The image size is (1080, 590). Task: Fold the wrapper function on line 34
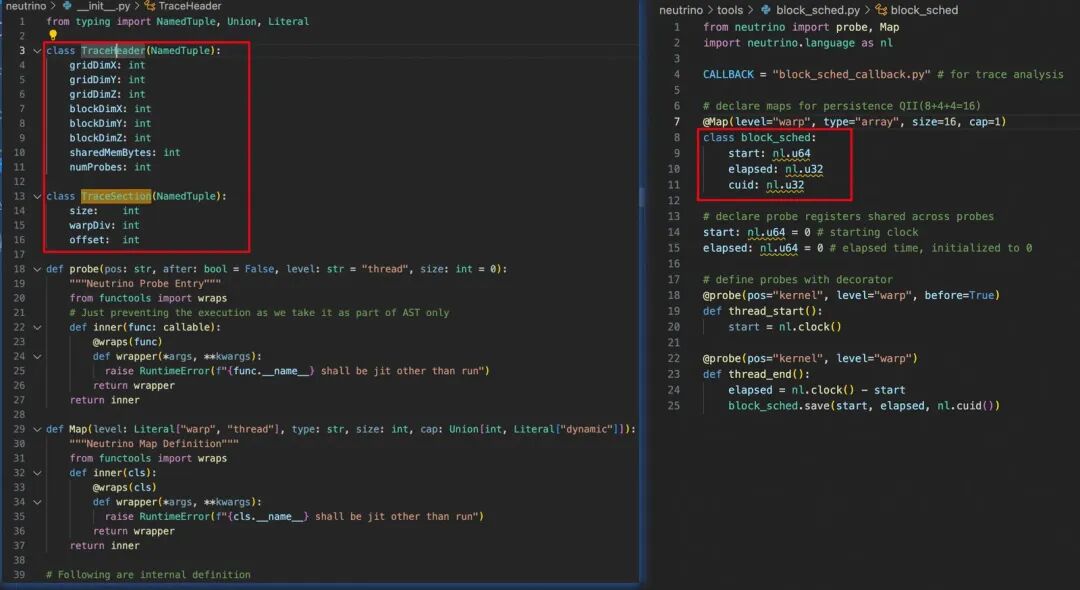click(37, 502)
